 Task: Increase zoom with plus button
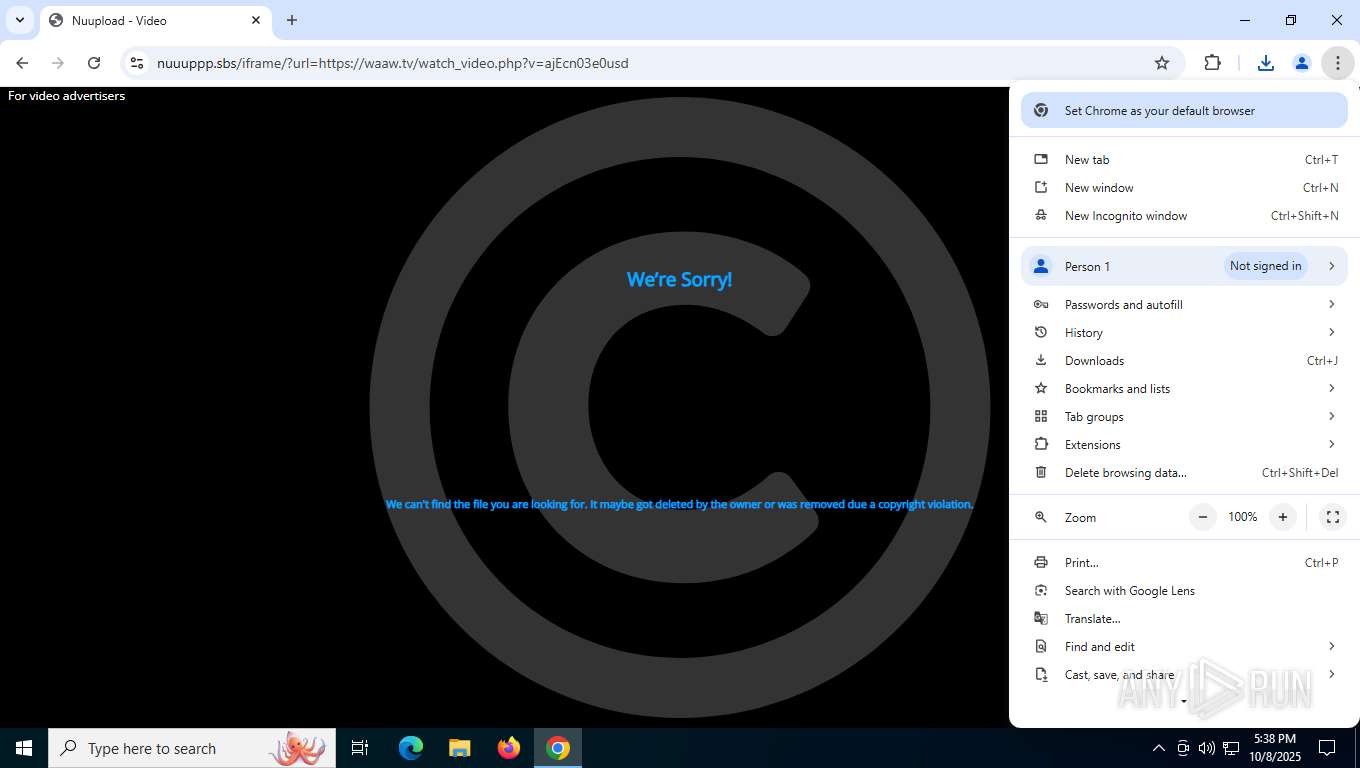pyautogui.click(x=1282, y=517)
